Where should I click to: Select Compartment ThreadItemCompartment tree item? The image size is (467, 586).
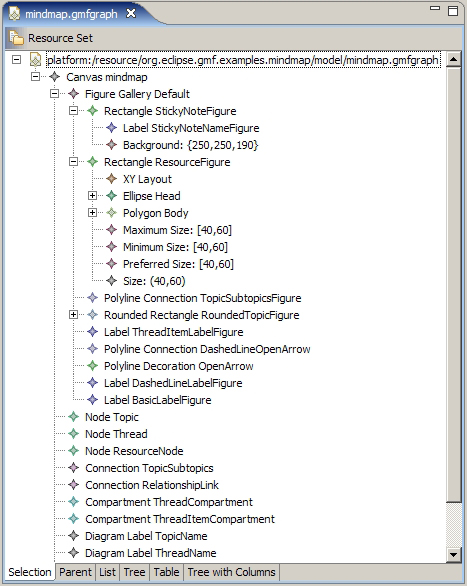180,519
